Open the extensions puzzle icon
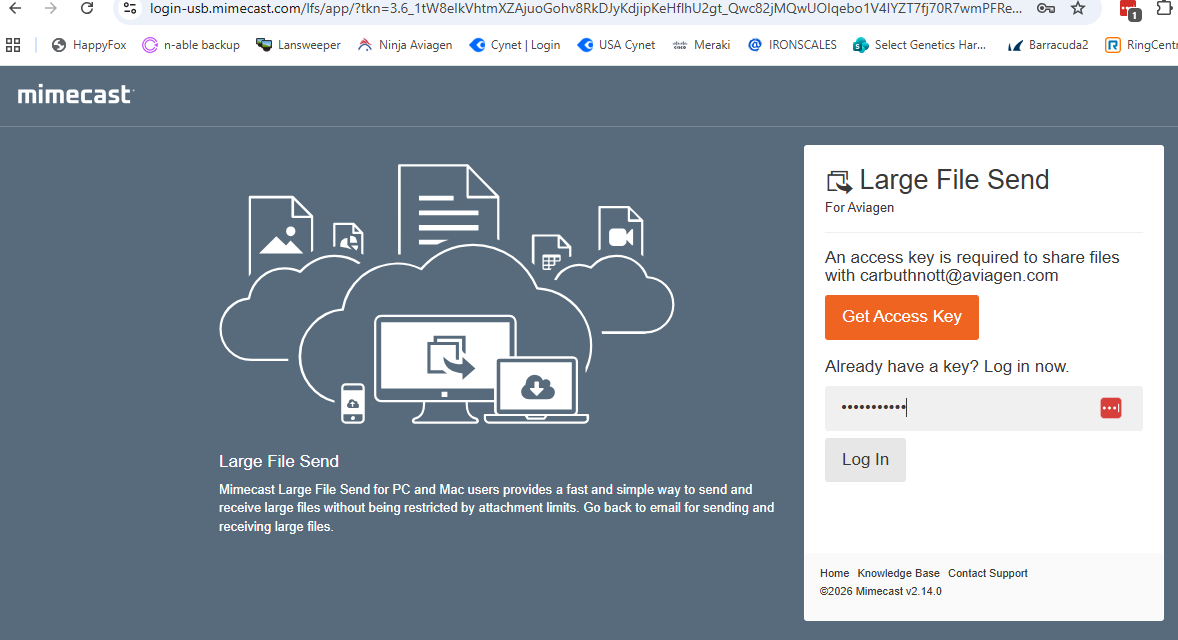The width and height of the screenshot is (1178, 640). point(1165,9)
